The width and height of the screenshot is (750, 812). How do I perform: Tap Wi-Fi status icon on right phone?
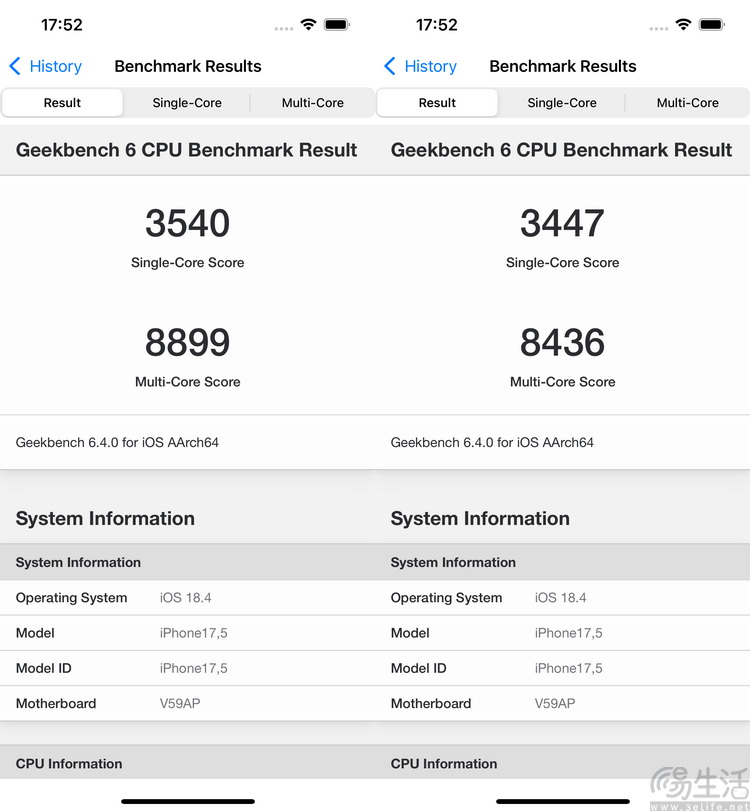click(x=683, y=24)
